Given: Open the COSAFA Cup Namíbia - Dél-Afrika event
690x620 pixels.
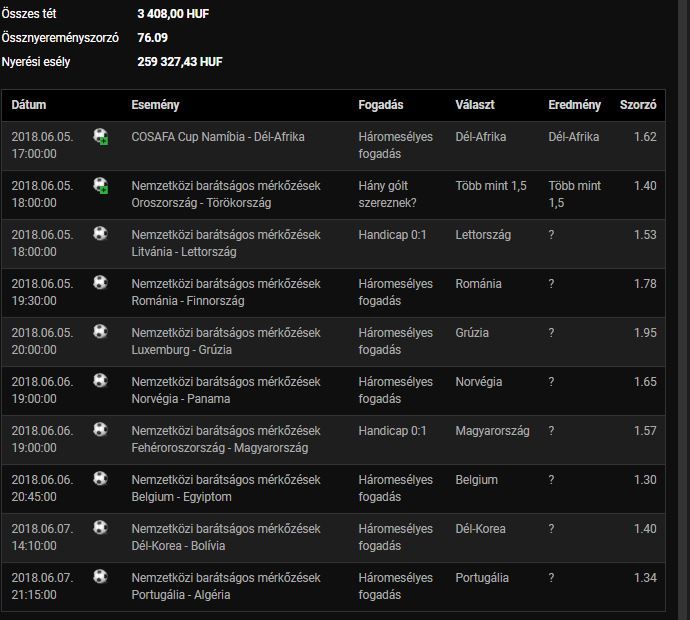Looking at the screenshot, I should pyautogui.click(x=218, y=137).
